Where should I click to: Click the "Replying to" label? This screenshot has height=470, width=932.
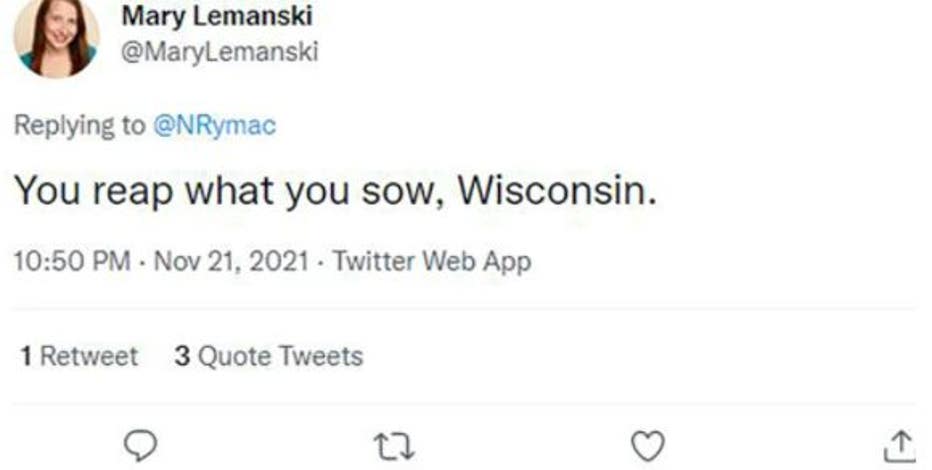click(x=78, y=126)
